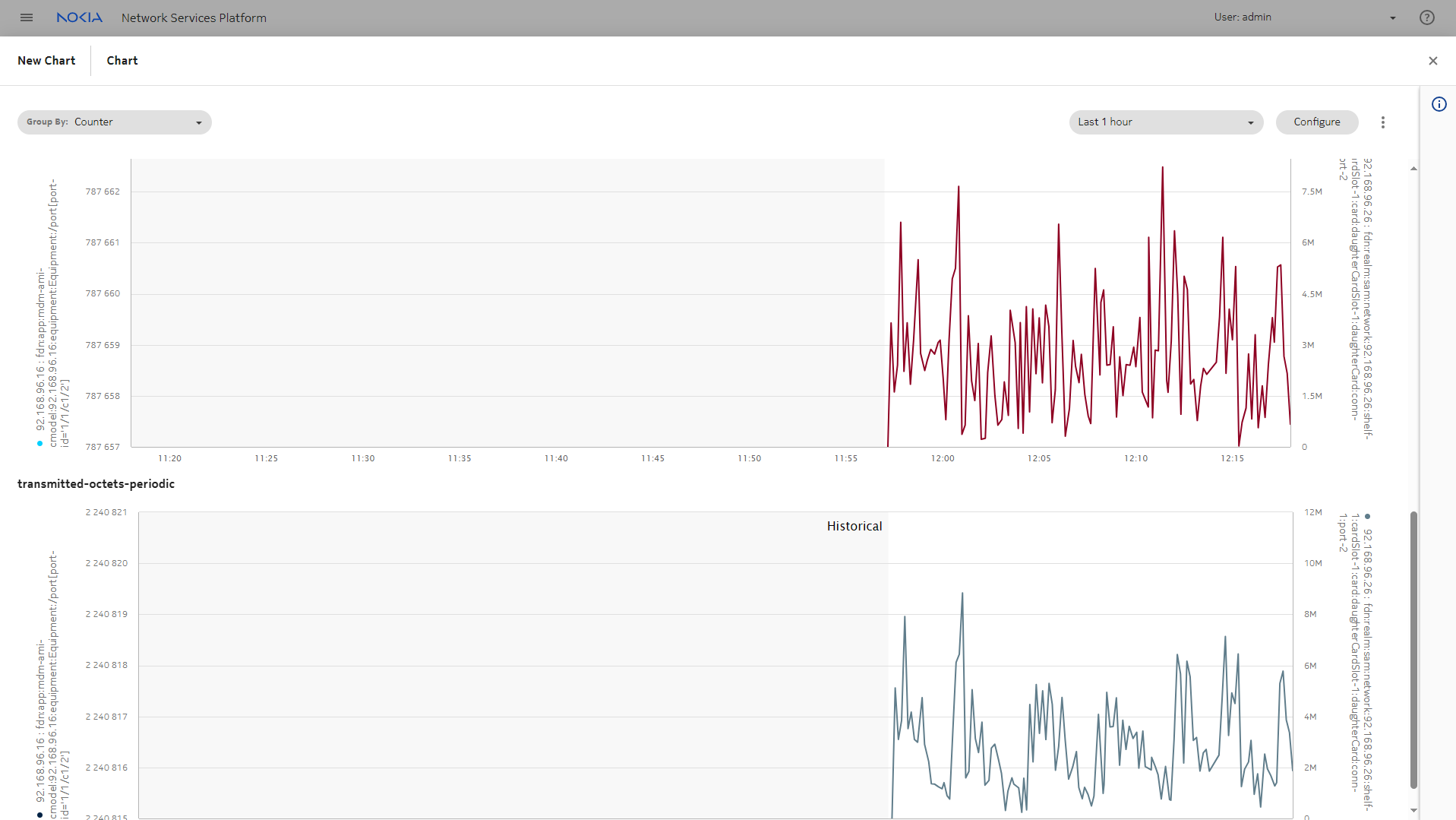This screenshot has height=820, width=1456.
Task: Click the Nokia logo
Action: (x=79, y=17)
